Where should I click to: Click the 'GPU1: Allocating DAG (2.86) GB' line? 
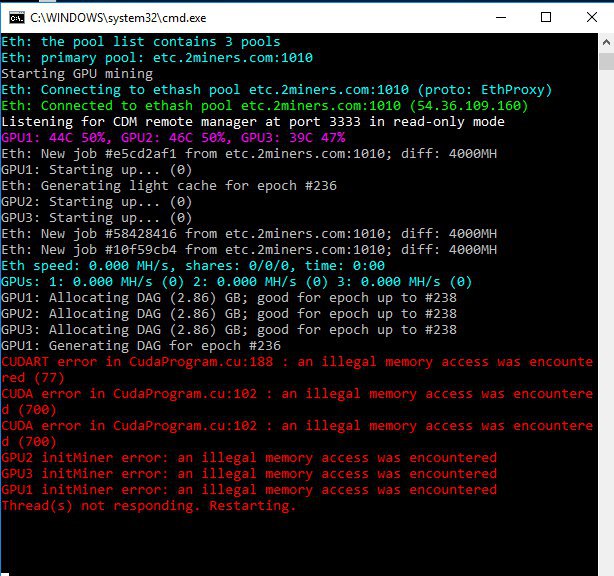point(229,298)
